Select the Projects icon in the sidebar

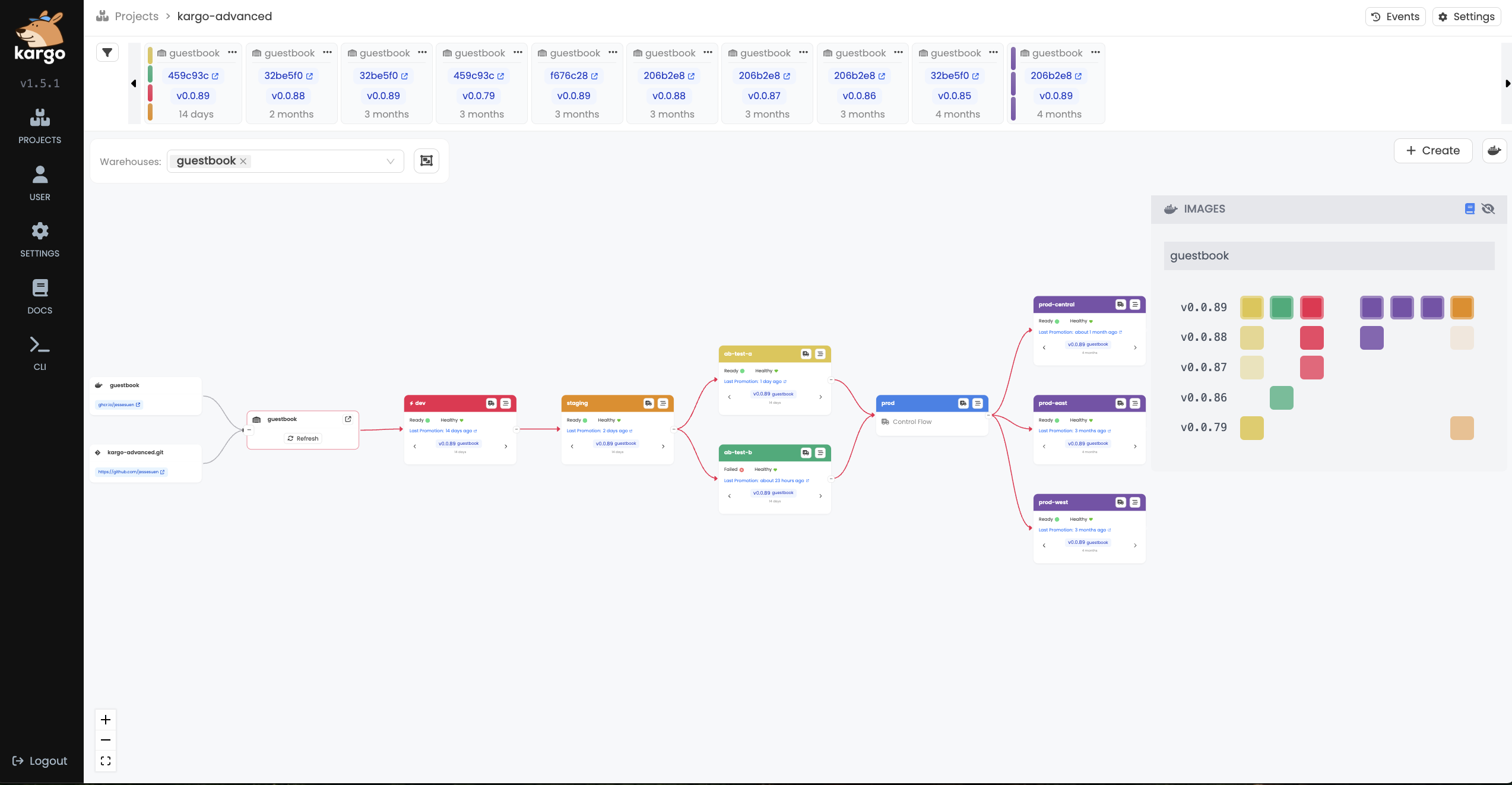(x=40, y=117)
